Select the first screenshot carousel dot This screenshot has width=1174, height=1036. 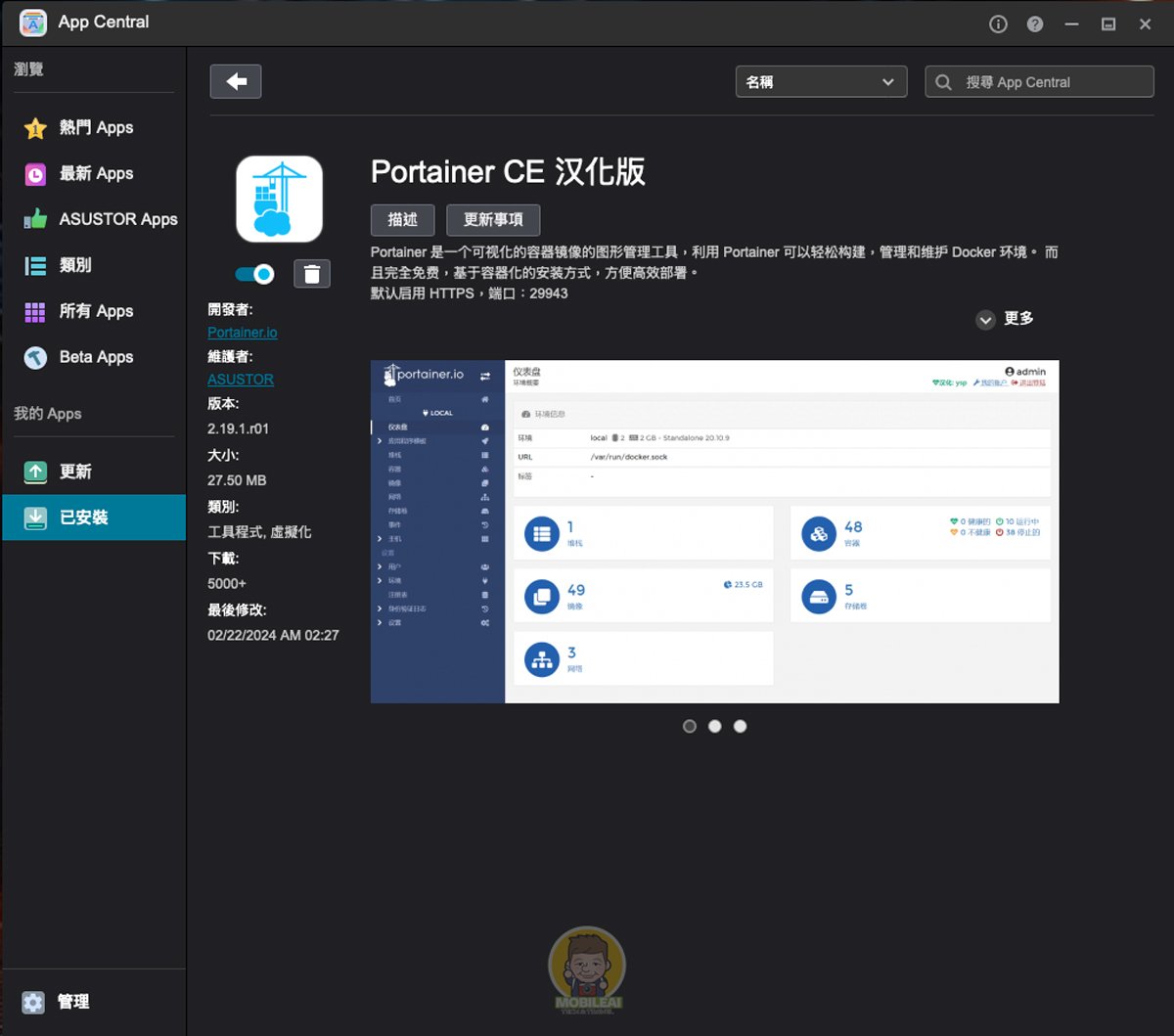[x=690, y=726]
